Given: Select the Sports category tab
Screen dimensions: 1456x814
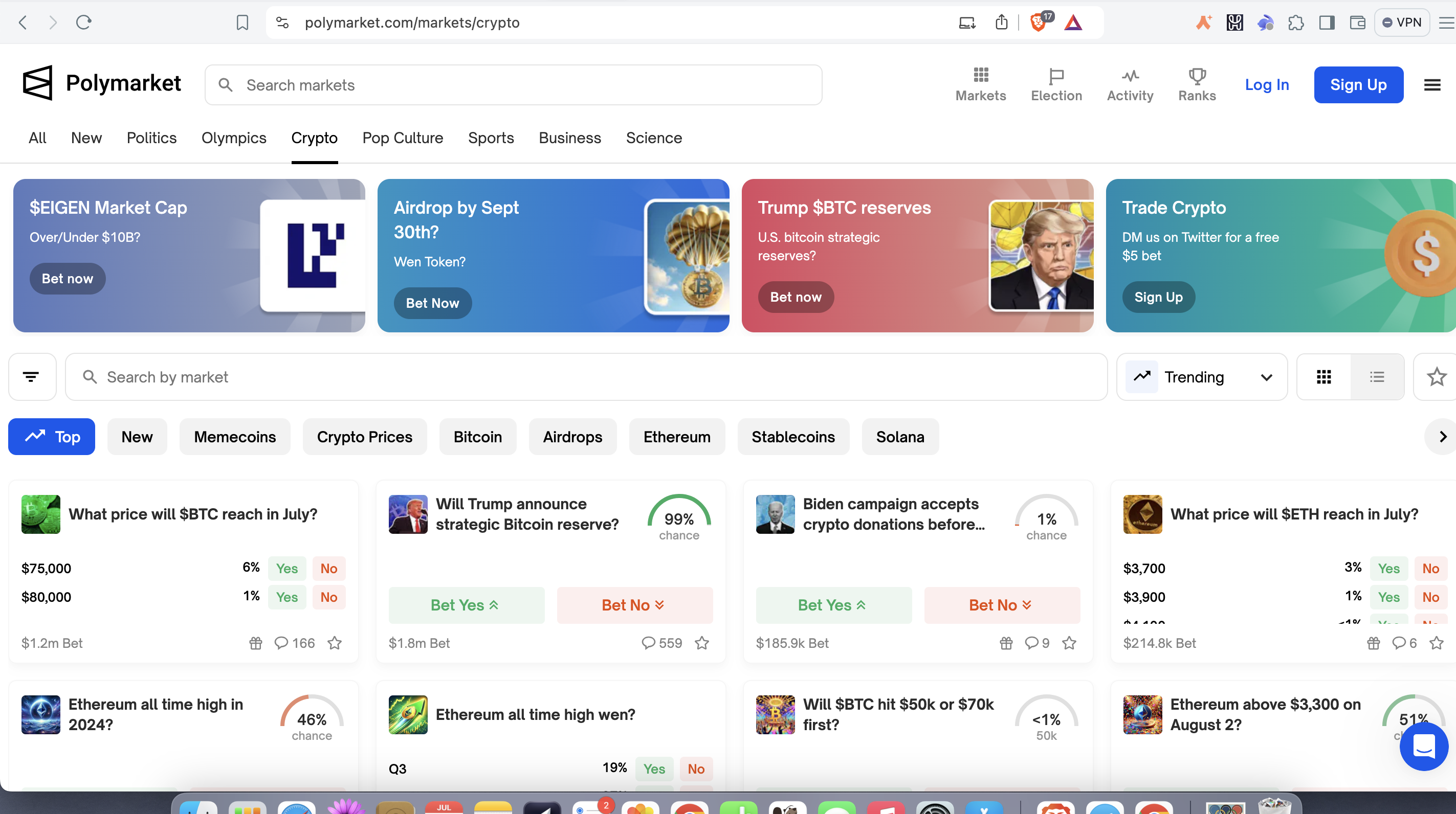Looking at the screenshot, I should point(491,138).
